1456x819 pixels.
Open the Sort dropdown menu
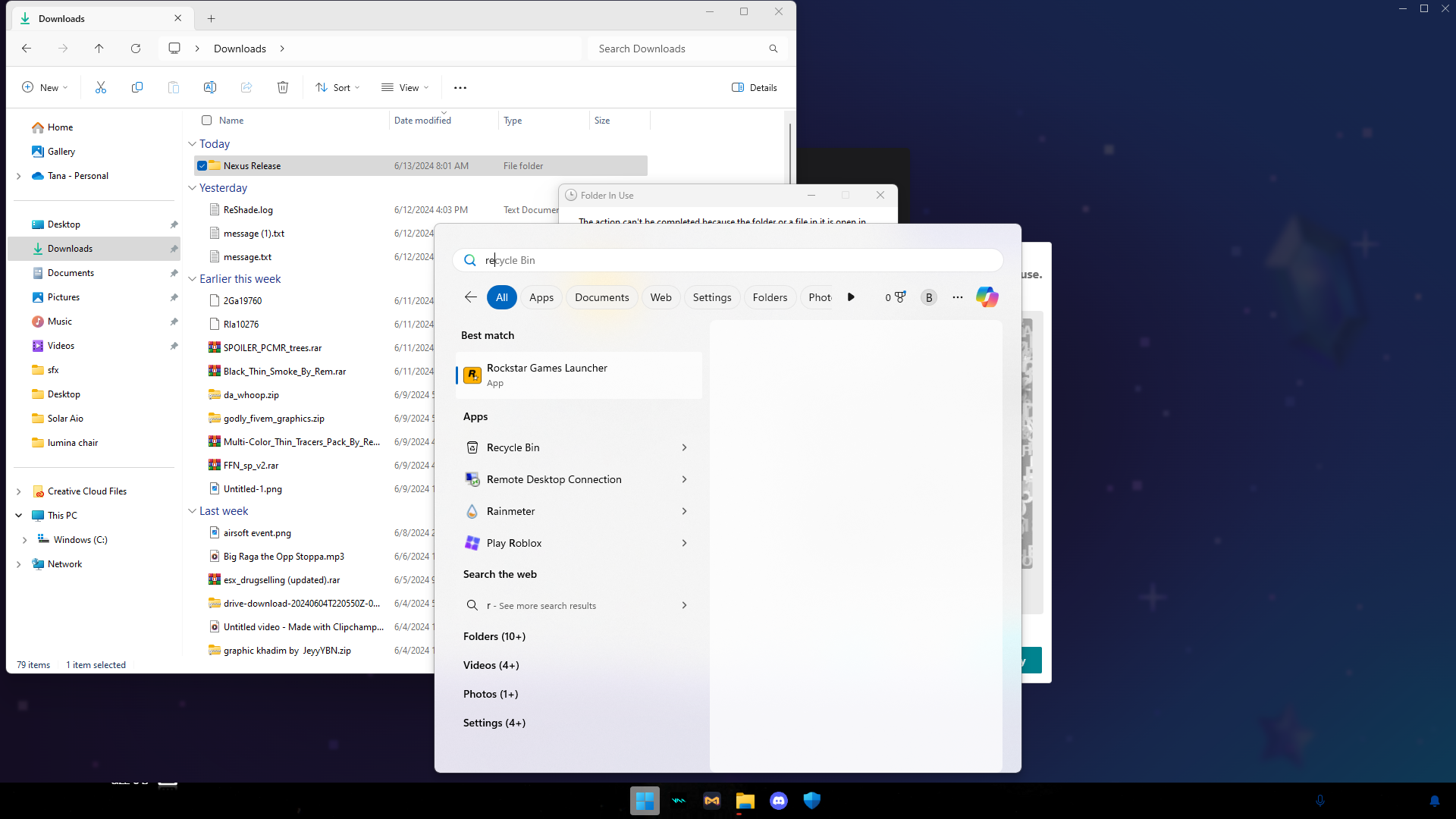(x=337, y=87)
